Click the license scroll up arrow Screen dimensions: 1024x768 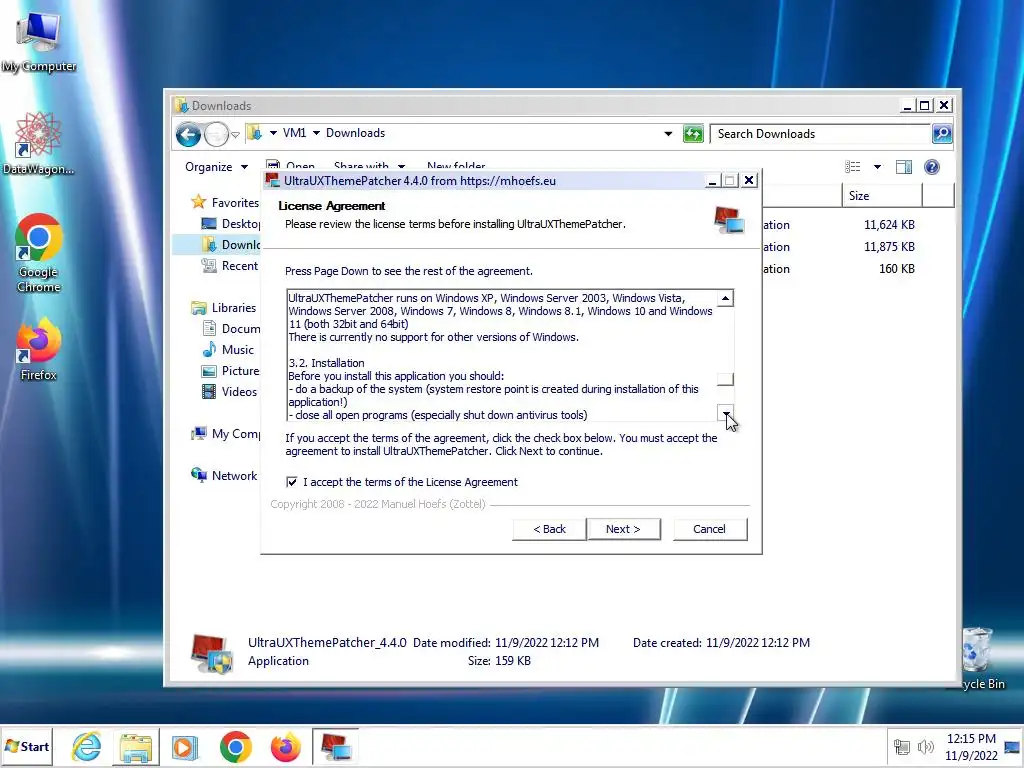725,298
